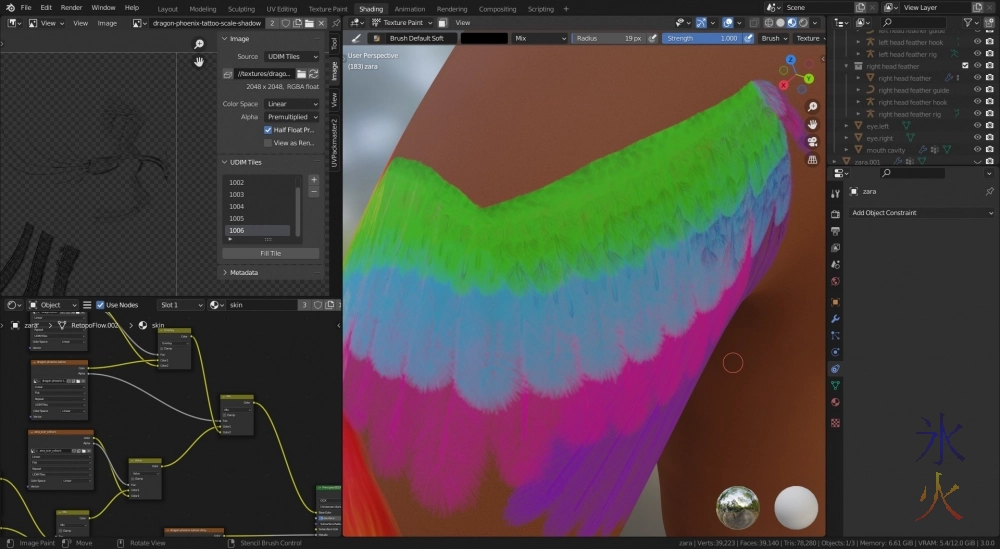Image resolution: width=1000 pixels, height=549 pixels.
Task: Expand the Metadata panel
Action: [x=243, y=272]
